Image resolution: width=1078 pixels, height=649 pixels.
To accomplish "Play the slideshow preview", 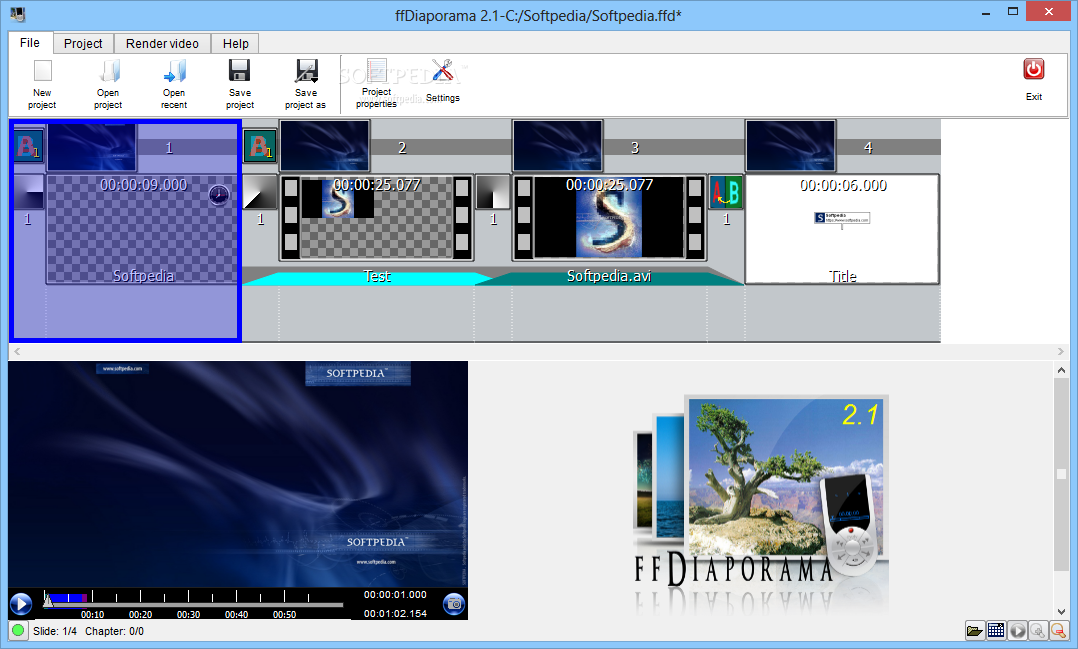I will pos(21,604).
